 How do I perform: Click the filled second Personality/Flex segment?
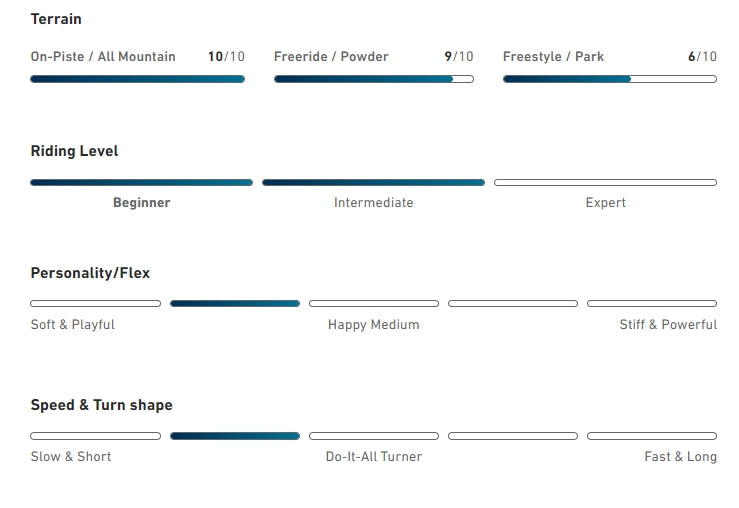point(235,303)
